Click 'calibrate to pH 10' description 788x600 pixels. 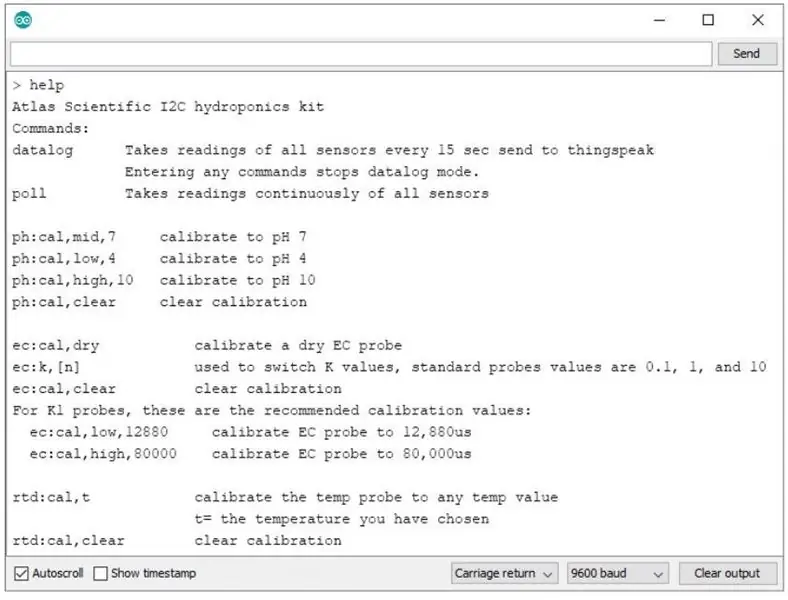pos(238,280)
